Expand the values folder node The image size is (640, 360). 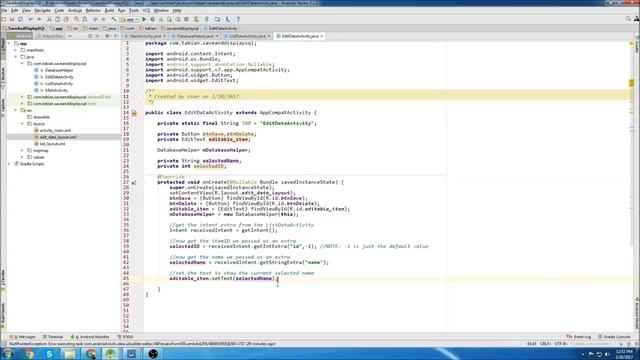pos(22,157)
